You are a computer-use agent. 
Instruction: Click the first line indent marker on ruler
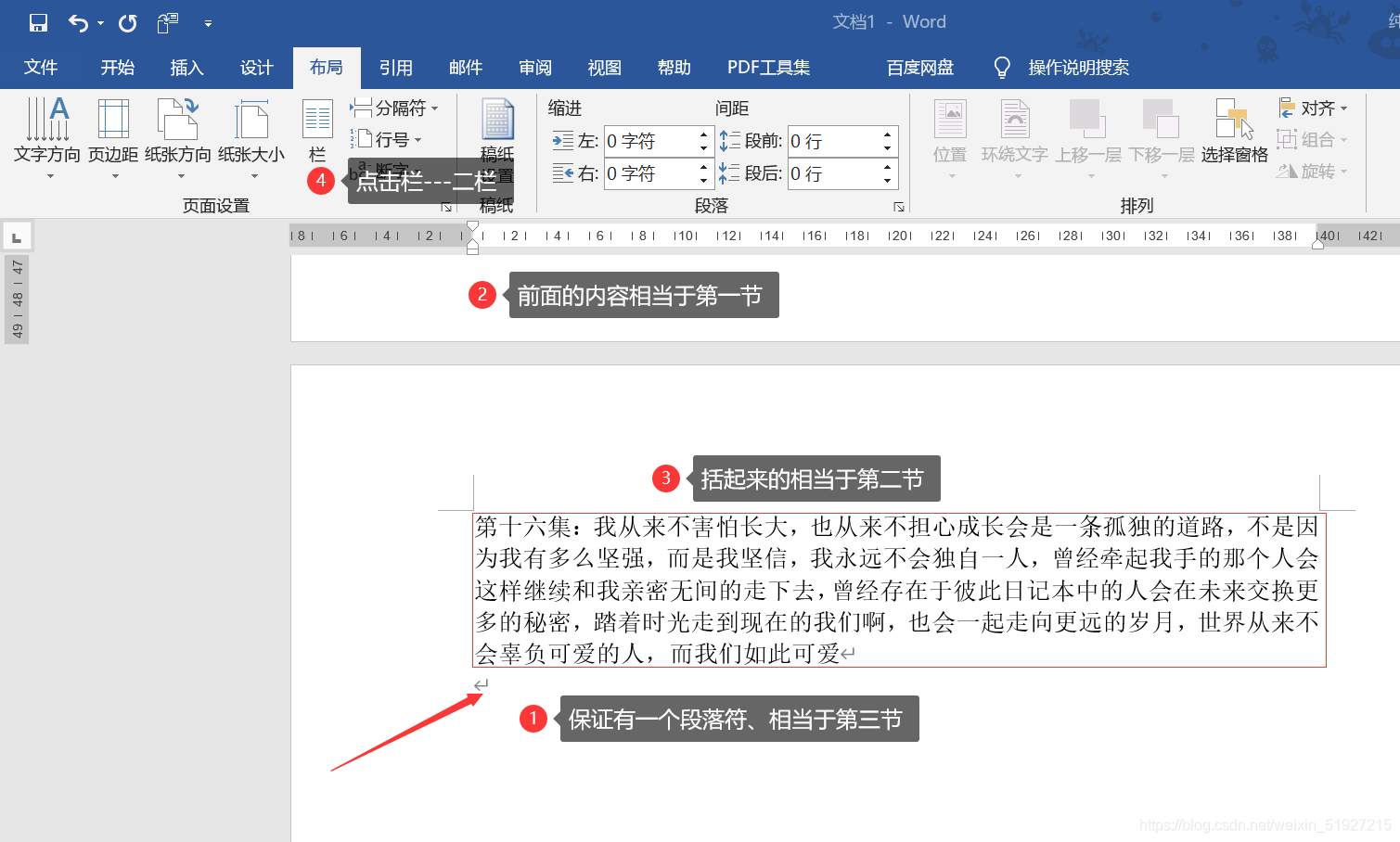click(x=473, y=227)
